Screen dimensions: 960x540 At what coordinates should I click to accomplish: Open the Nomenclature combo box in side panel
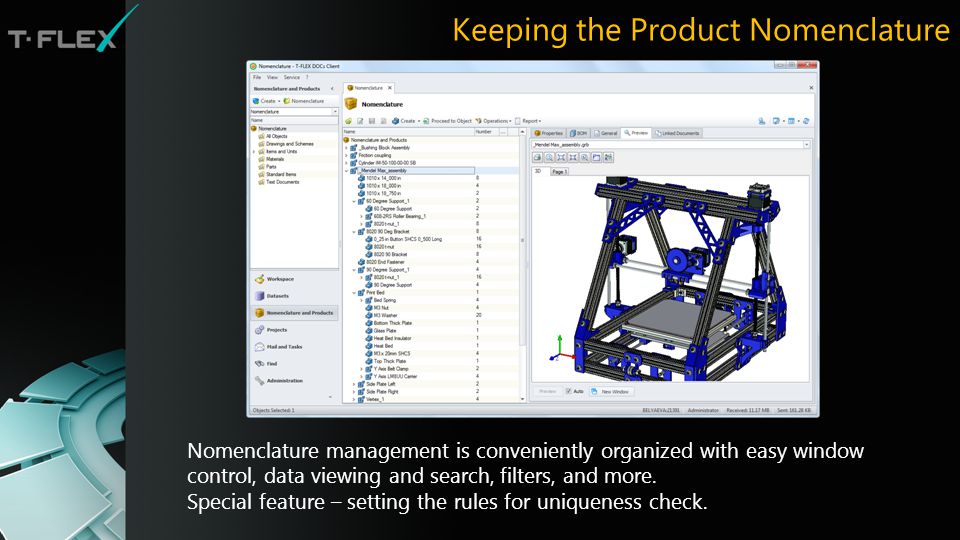[335, 111]
